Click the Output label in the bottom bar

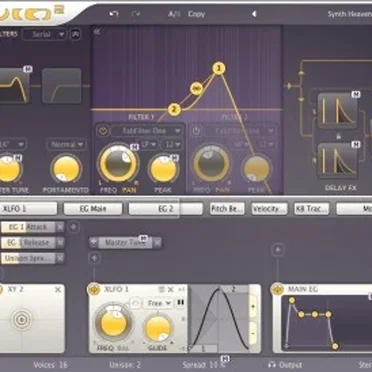click(290, 365)
